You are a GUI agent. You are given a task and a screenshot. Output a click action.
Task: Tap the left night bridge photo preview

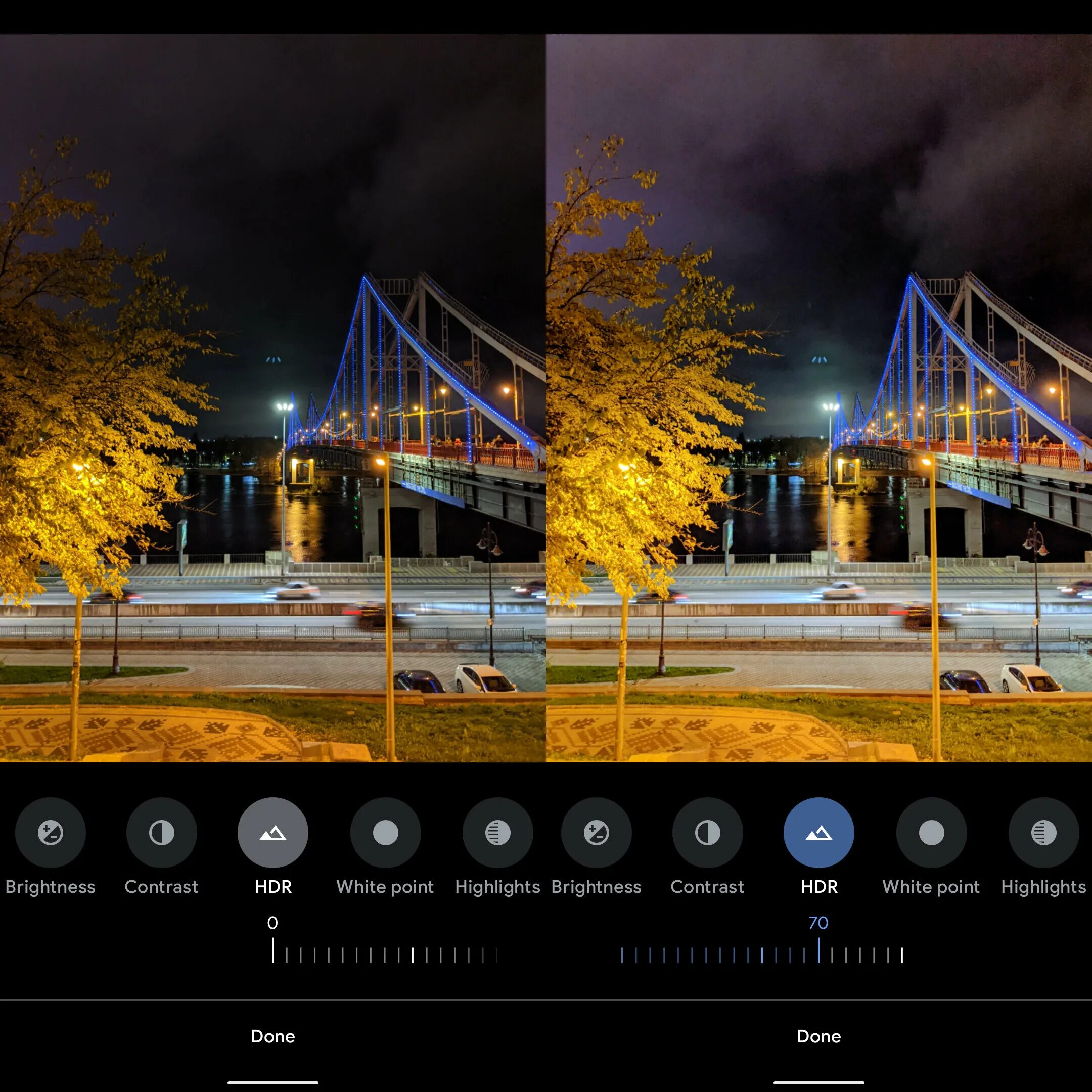272,398
